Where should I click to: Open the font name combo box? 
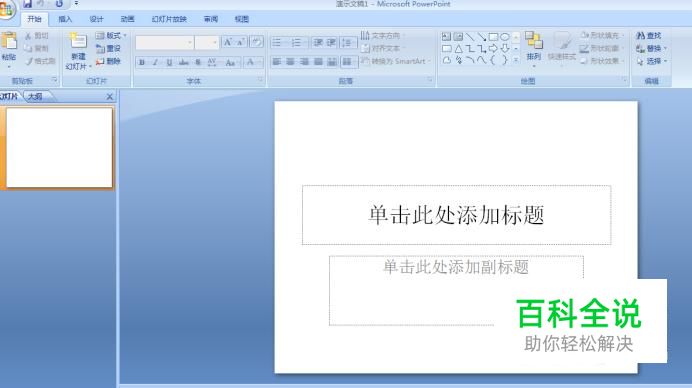tap(165, 42)
